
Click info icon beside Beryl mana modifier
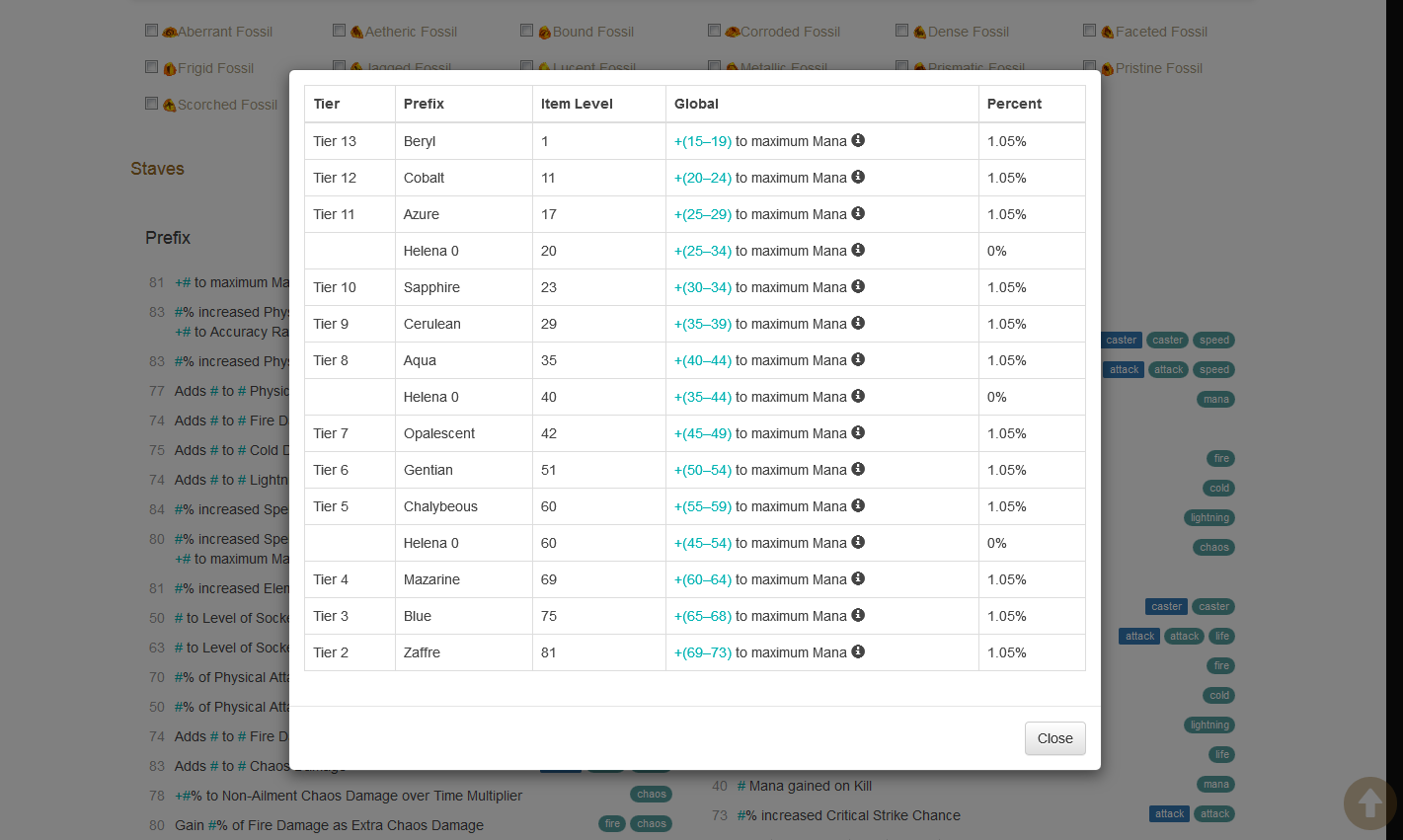(858, 140)
